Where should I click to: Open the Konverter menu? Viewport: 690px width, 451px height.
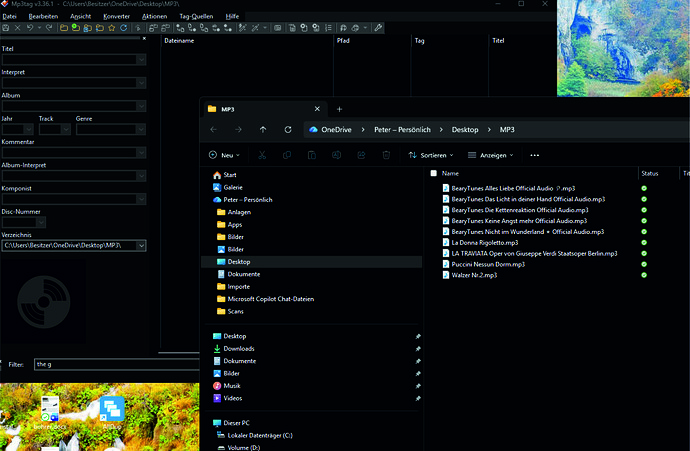[117, 16]
